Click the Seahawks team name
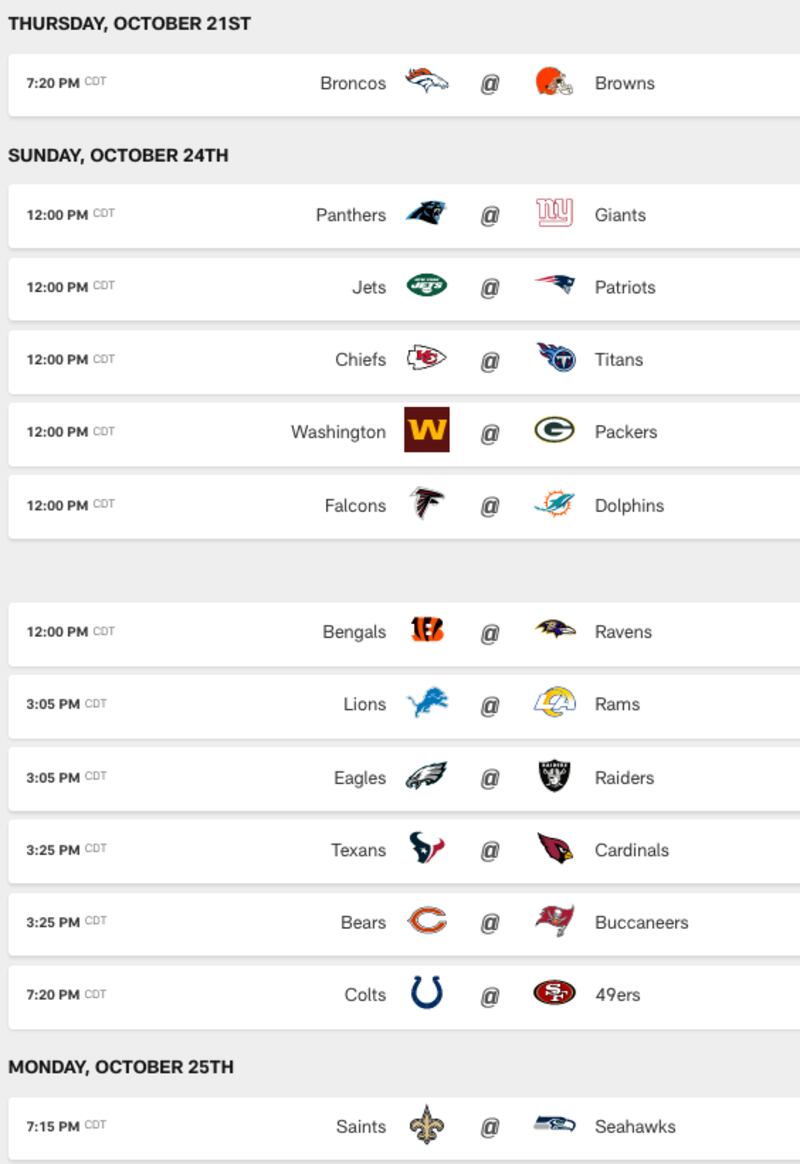Image resolution: width=800 pixels, height=1164 pixels. click(x=635, y=1126)
